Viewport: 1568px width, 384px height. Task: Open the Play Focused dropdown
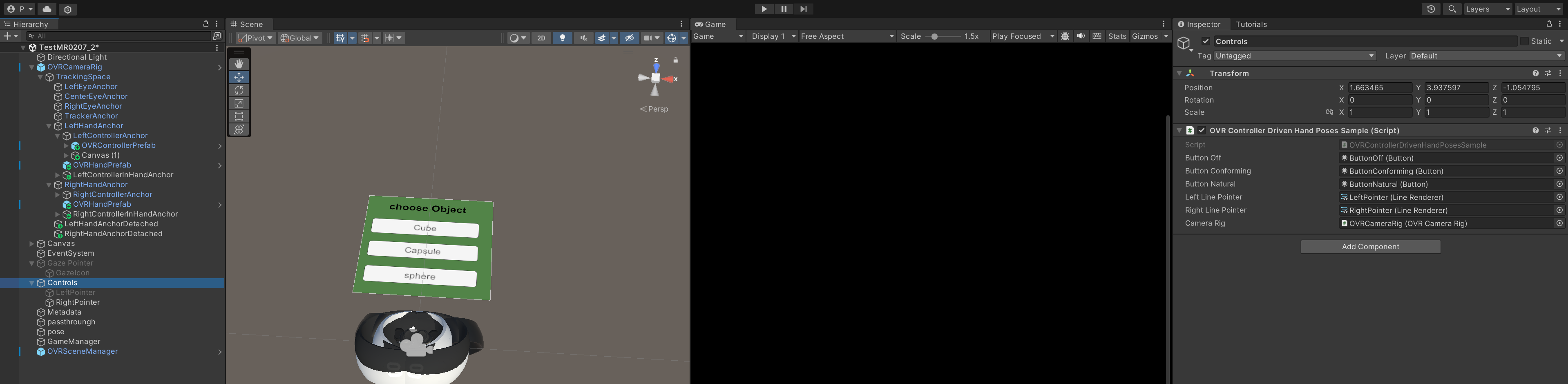pos(1023,36)
